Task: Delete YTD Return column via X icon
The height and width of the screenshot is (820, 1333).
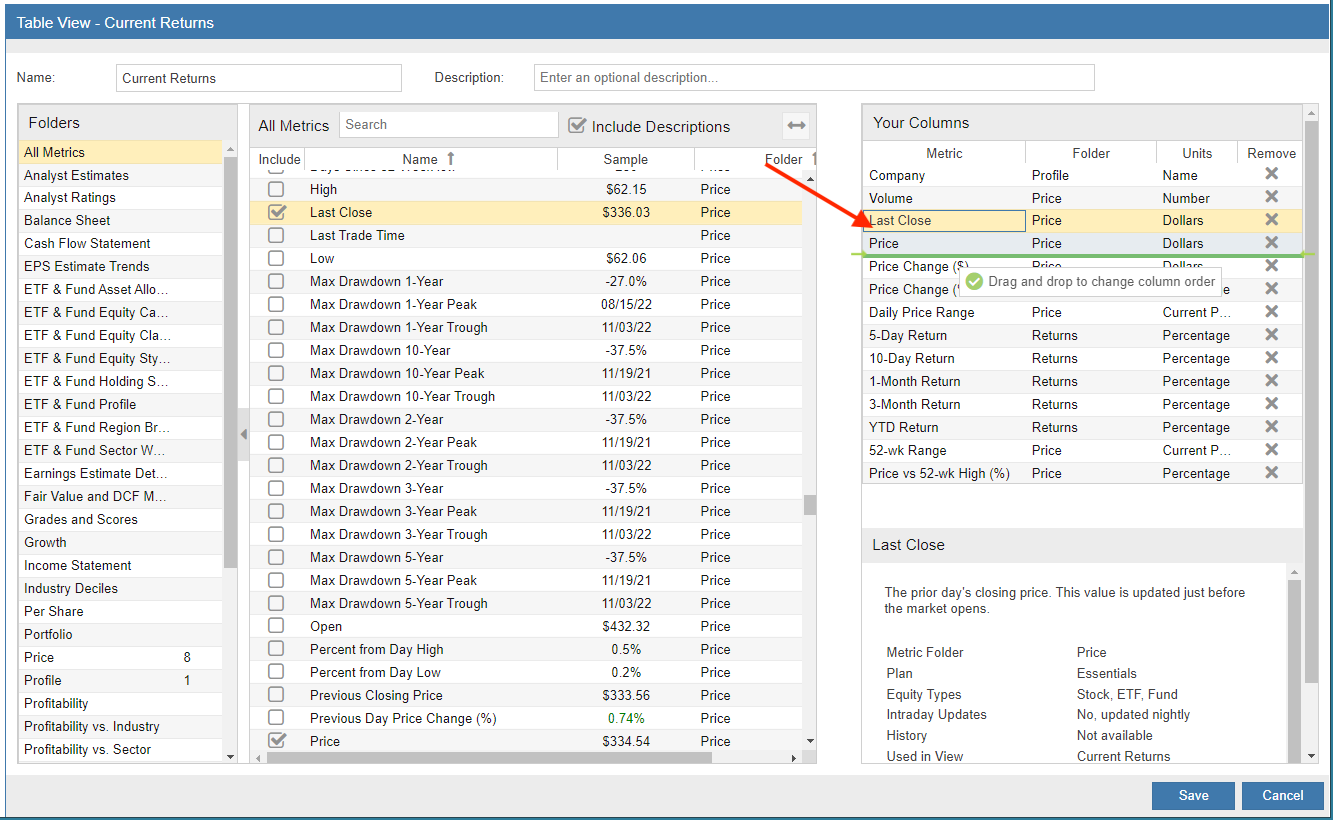Action: click(1271, 427)
